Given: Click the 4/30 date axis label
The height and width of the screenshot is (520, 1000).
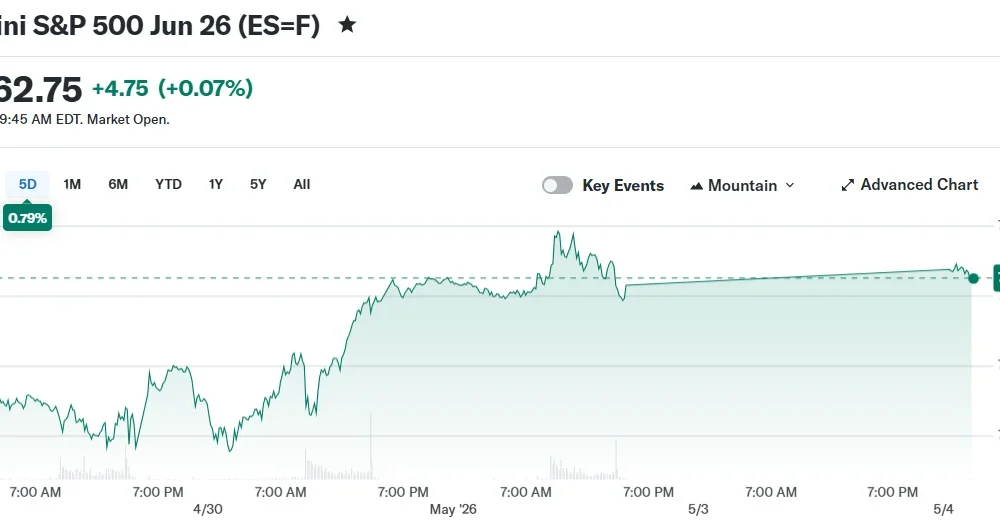Looking at the screenshot, I should coord(208,509).
